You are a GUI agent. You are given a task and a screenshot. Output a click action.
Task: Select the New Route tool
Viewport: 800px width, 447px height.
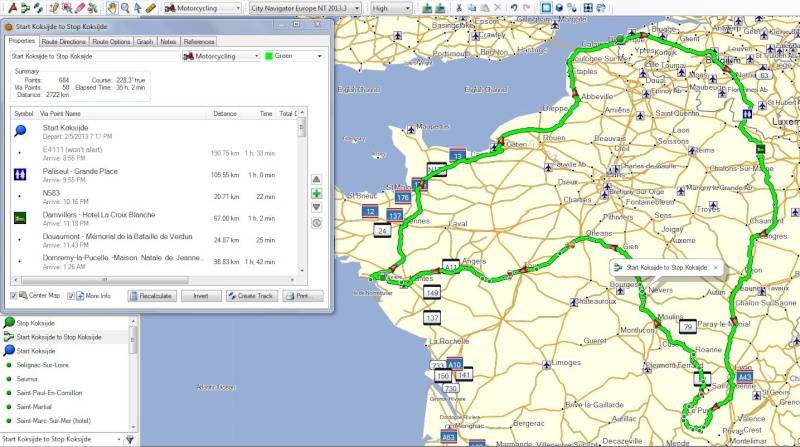[25, 8]
